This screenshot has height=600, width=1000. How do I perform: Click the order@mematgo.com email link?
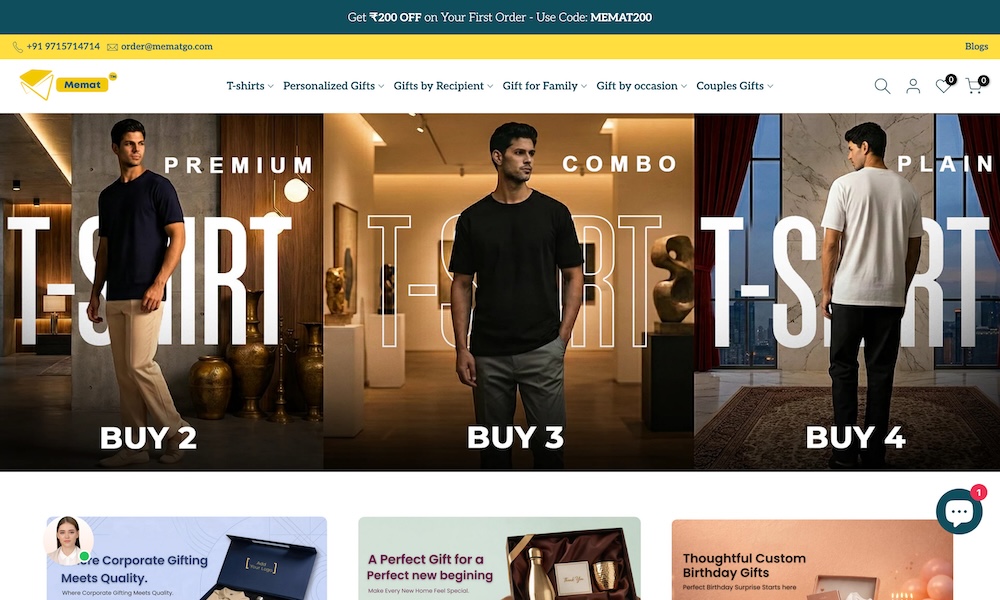click(166, 47)
